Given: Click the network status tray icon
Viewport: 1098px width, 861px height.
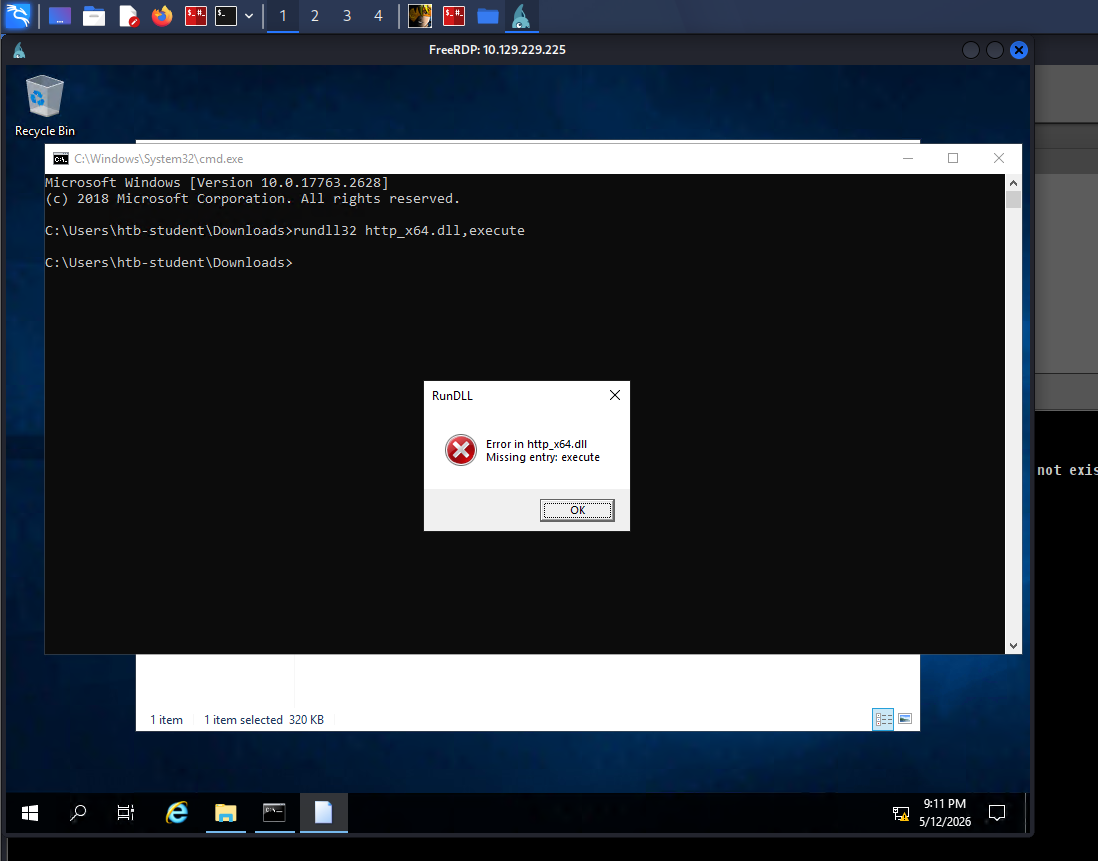Looking at the screenshot, I should [901, 813].
